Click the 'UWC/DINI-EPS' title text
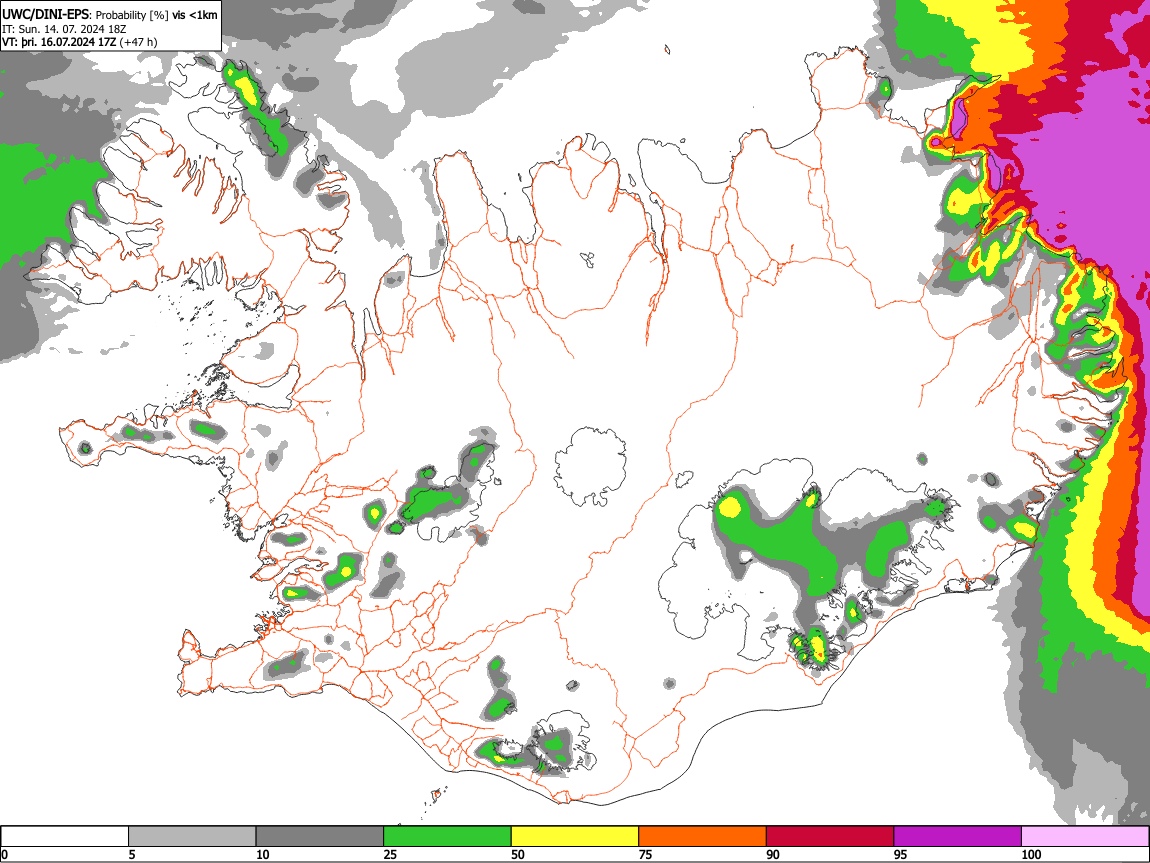Screen dimensions: 1150x863 (x=45, y=15)
